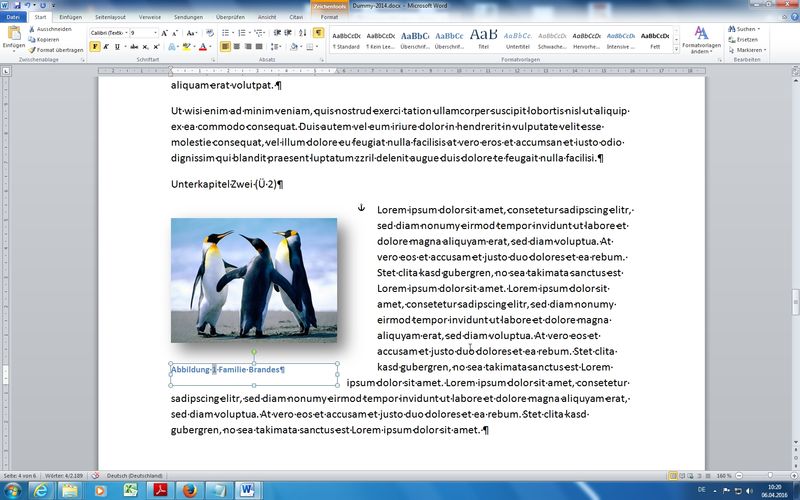Apply the Standard style
This screenshot has width=800, height=500.
tap(346, 40)
